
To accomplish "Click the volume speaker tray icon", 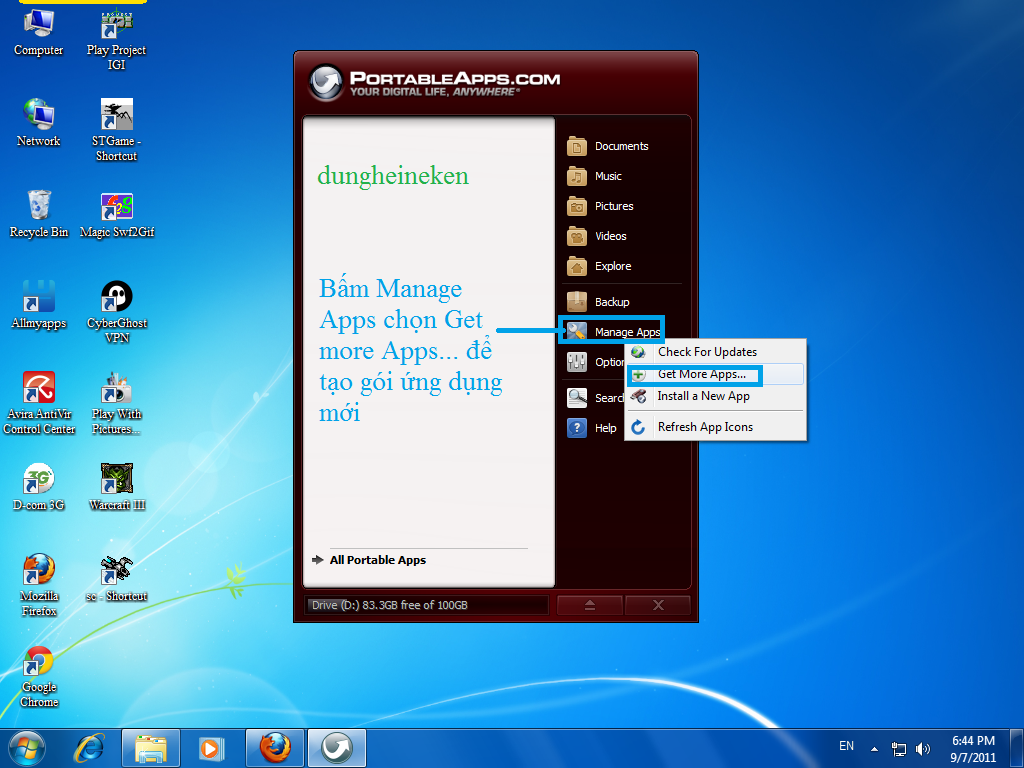I will click(x=923, y=749).
